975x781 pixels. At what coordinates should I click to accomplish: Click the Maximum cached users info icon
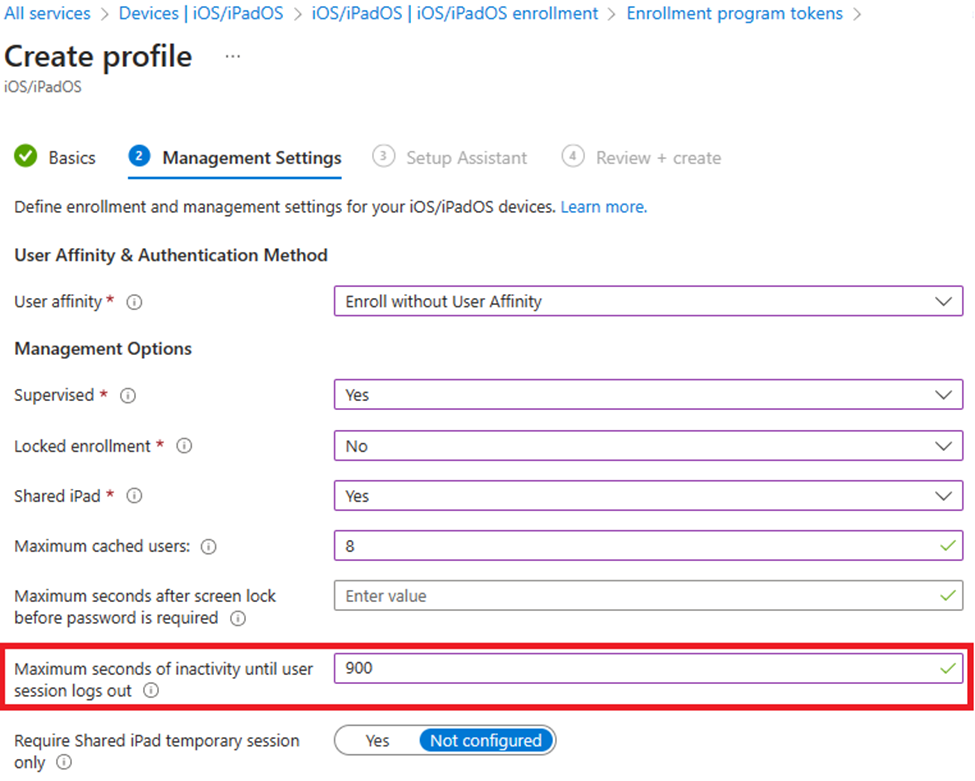coord(208,547)
